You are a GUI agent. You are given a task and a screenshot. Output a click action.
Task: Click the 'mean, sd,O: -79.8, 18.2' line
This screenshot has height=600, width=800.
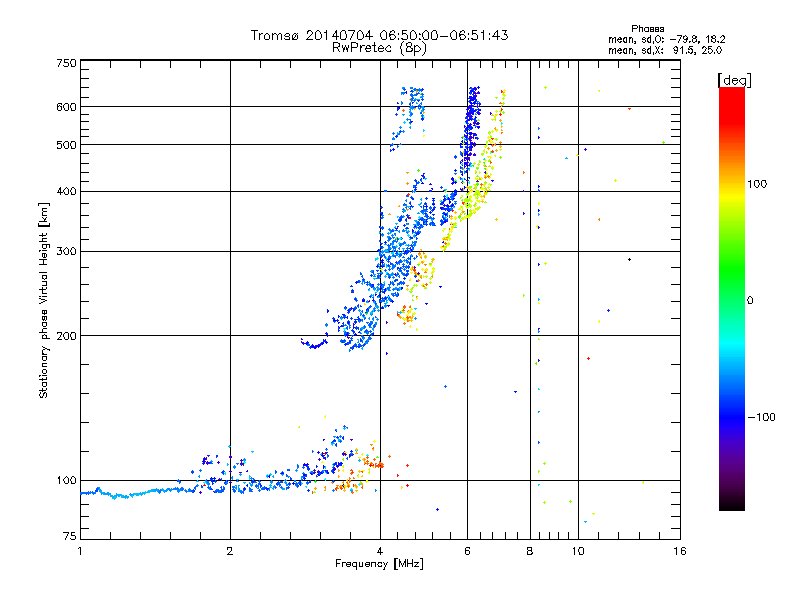pyautogui.click(x=666, y=40)
